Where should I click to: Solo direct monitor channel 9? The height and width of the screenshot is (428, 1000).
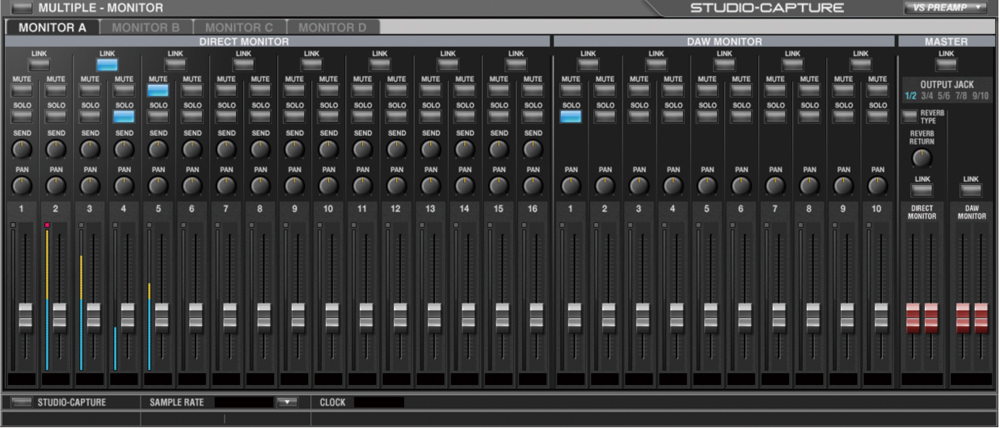coord(294,116)
